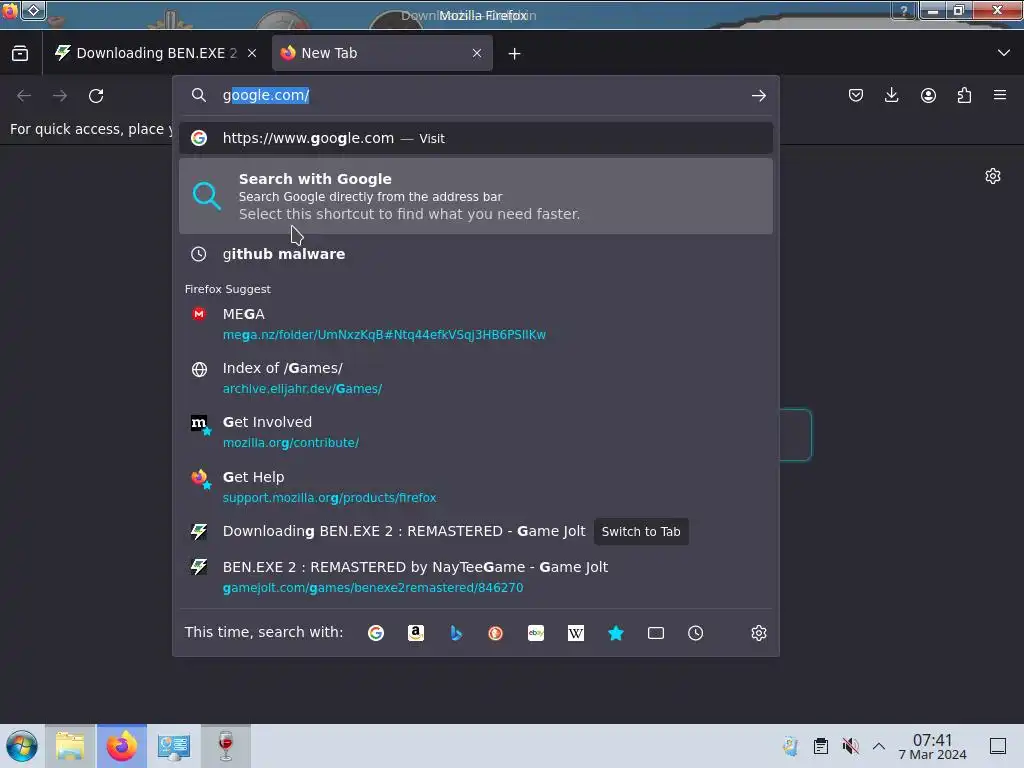Search this time with eBay icon

(x=536, y=633)
